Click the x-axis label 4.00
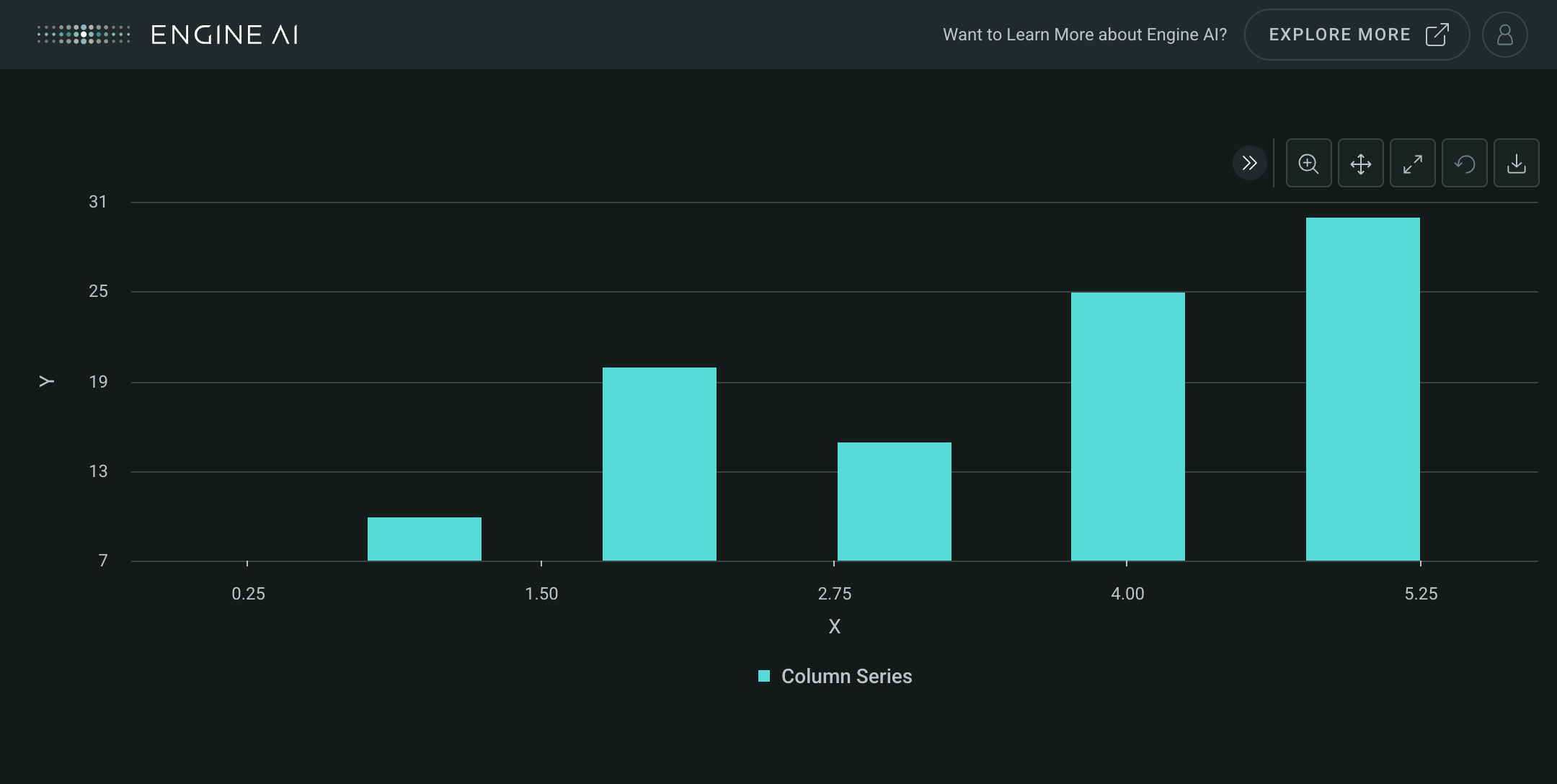 [1127, 594]
